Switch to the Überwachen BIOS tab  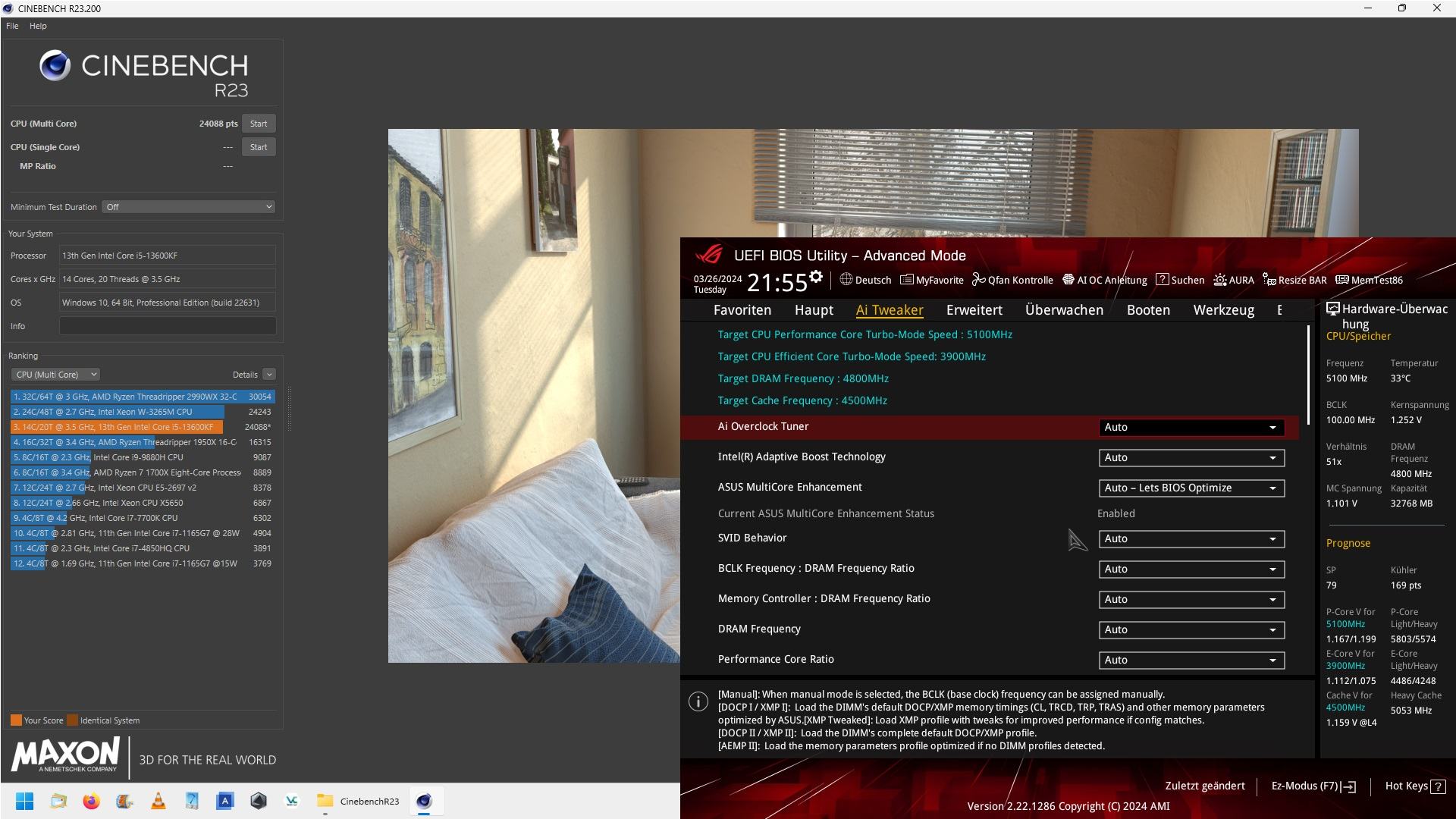pyautogui.click(x=1064, y=310)
